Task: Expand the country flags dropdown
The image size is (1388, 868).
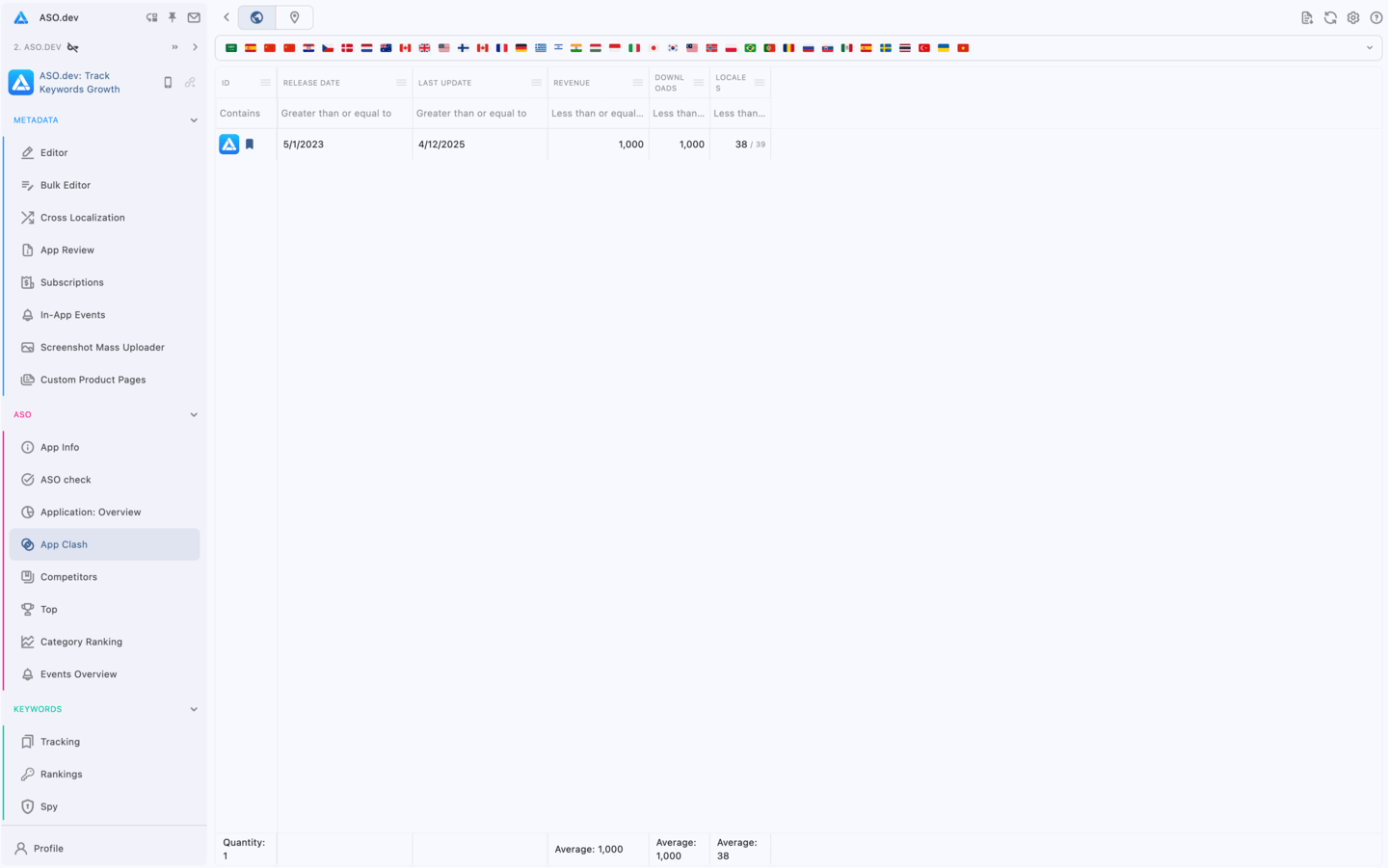Action: click(x=1369, y=48)
